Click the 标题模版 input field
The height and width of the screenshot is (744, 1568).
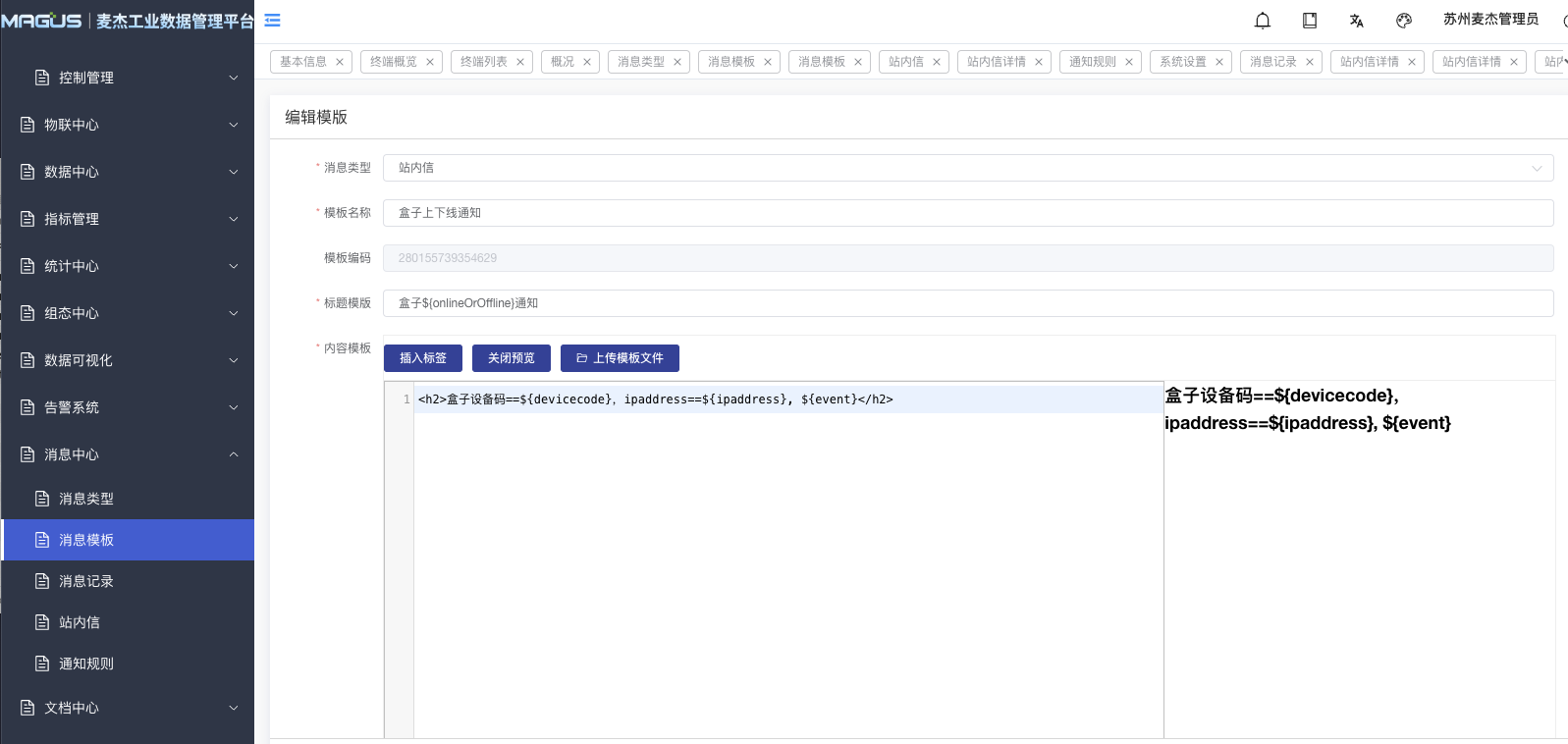968,303
